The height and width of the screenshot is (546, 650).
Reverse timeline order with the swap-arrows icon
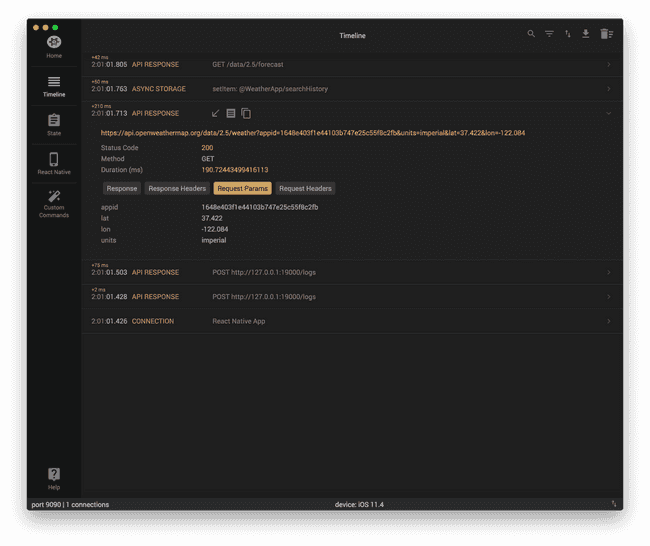tap(568, 34)
